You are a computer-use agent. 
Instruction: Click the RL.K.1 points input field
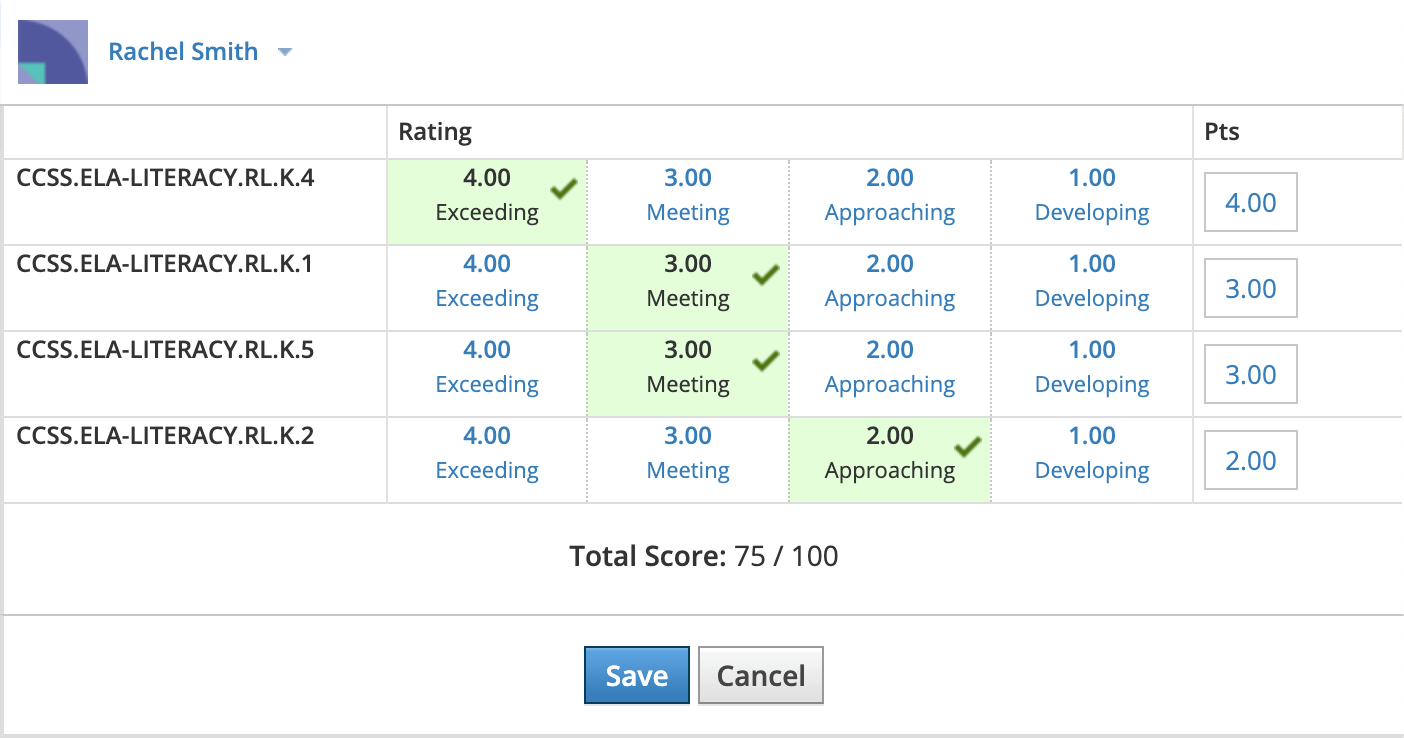tap(1251, 289)
